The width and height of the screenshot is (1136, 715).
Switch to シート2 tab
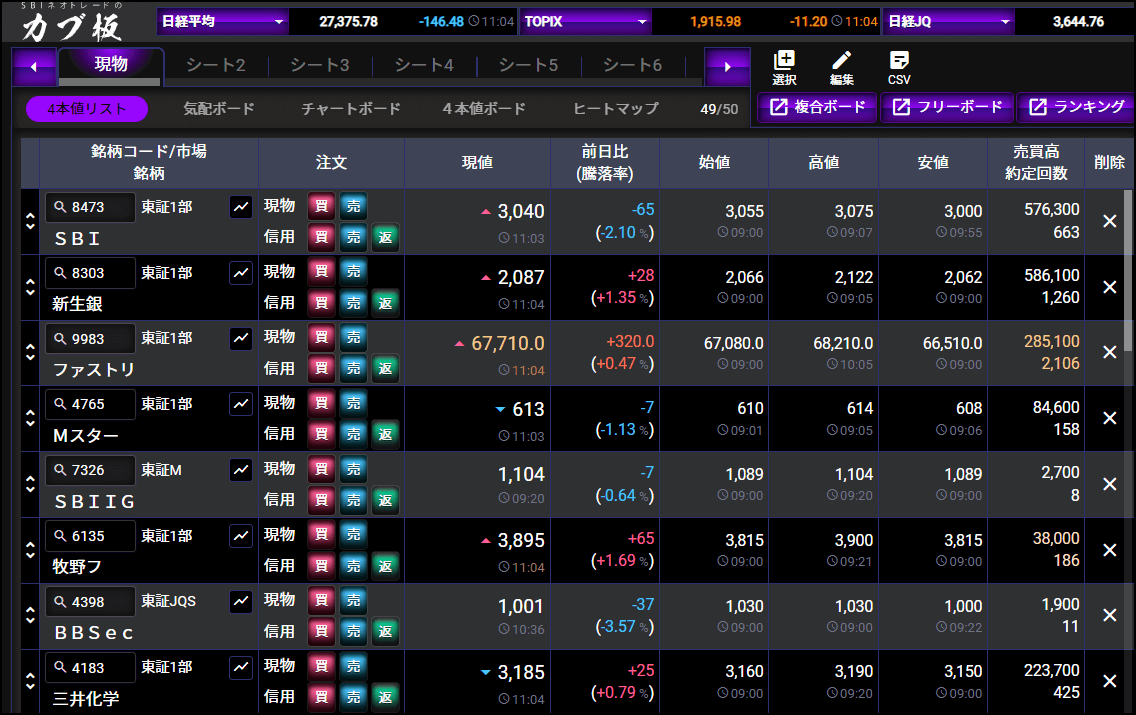point(216,65)
